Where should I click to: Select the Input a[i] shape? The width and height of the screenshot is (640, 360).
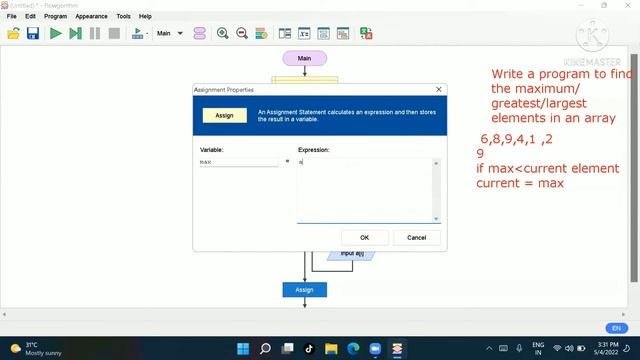click(352, 255)
